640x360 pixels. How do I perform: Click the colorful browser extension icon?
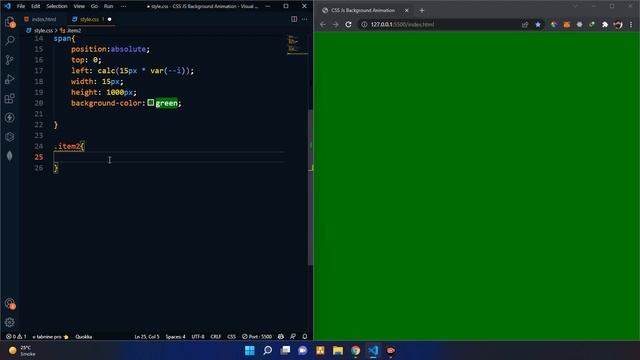click(553, 24)
